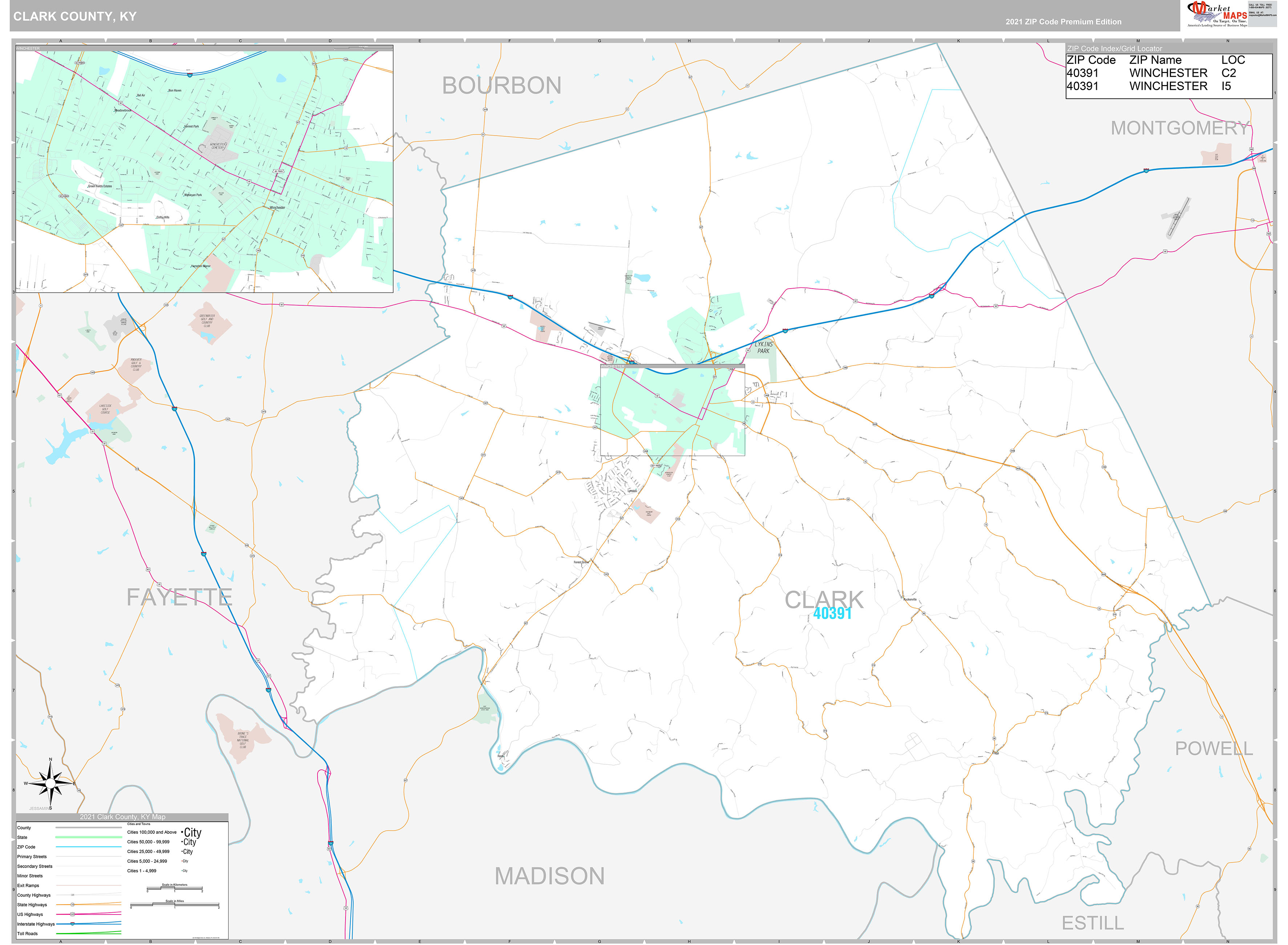The width and height of the screenshot is (1288, 945).
Task: Click the 60-TRUCK shield in the Winchester inset
Action: (278, 171)
